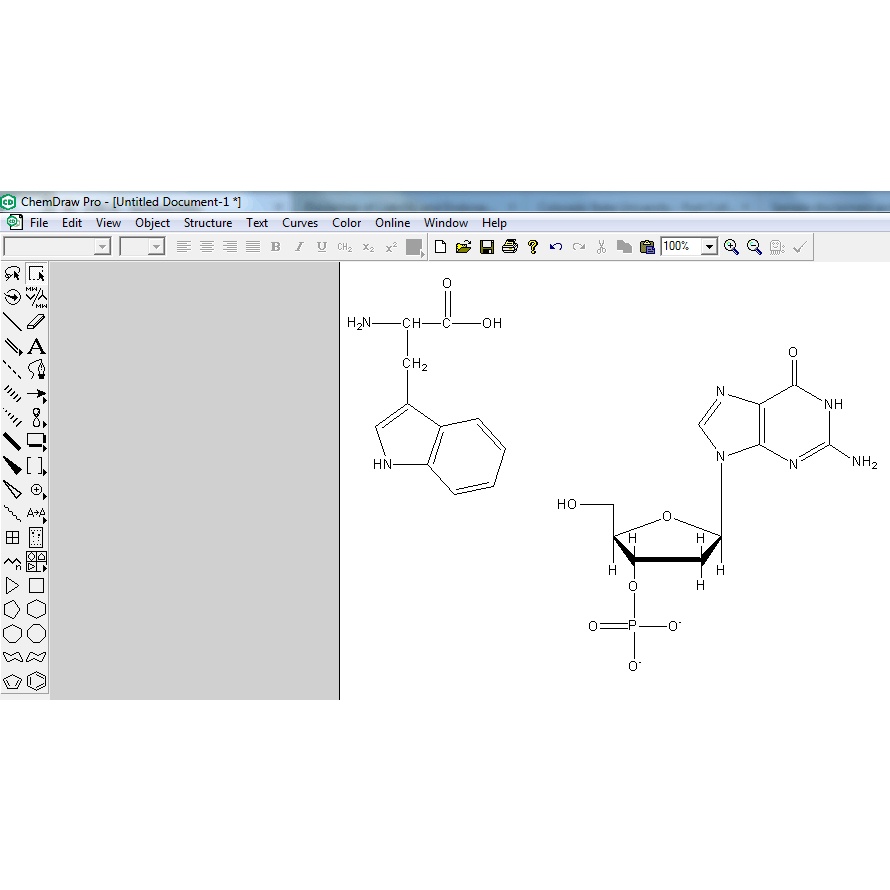Toggle centered text alignment
The height and width of the screenshot is (890, 890).
pyautogui.click(x=207, y=247)
